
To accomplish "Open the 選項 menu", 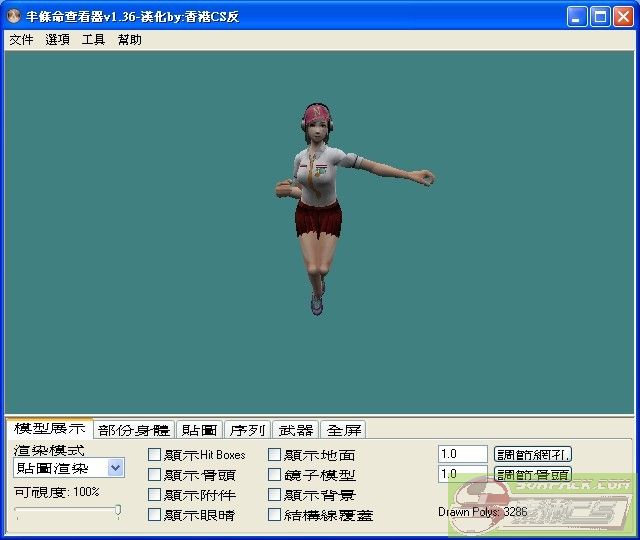I will pyautogui.click(x=57, y=40).
